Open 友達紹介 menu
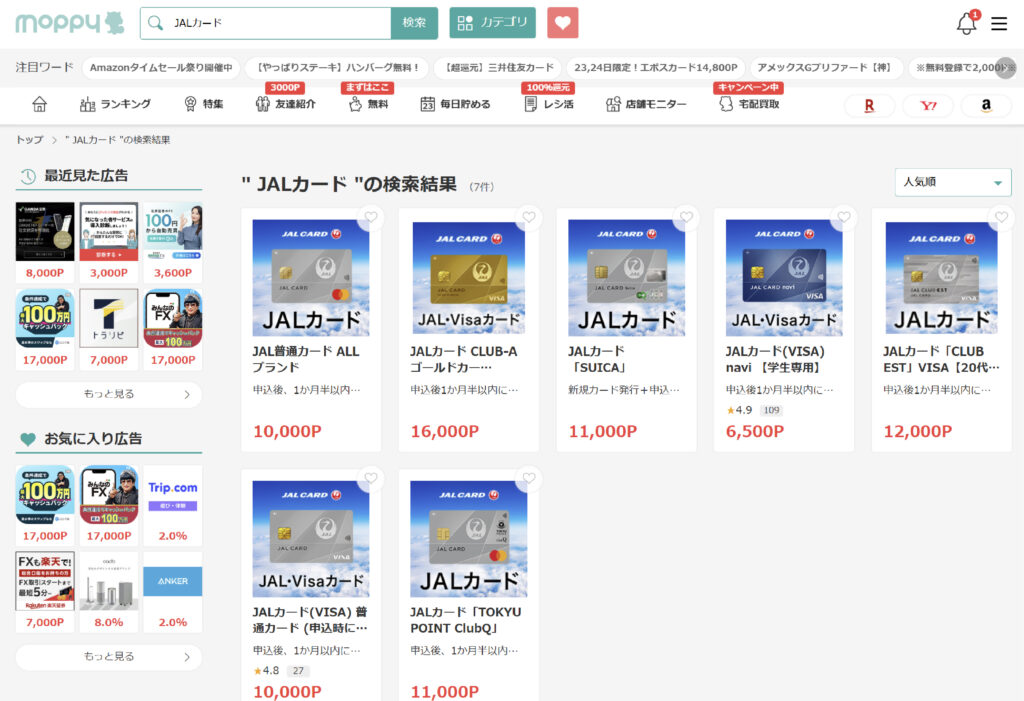The width and height of the screenshot is (1024, 701). 285,104
